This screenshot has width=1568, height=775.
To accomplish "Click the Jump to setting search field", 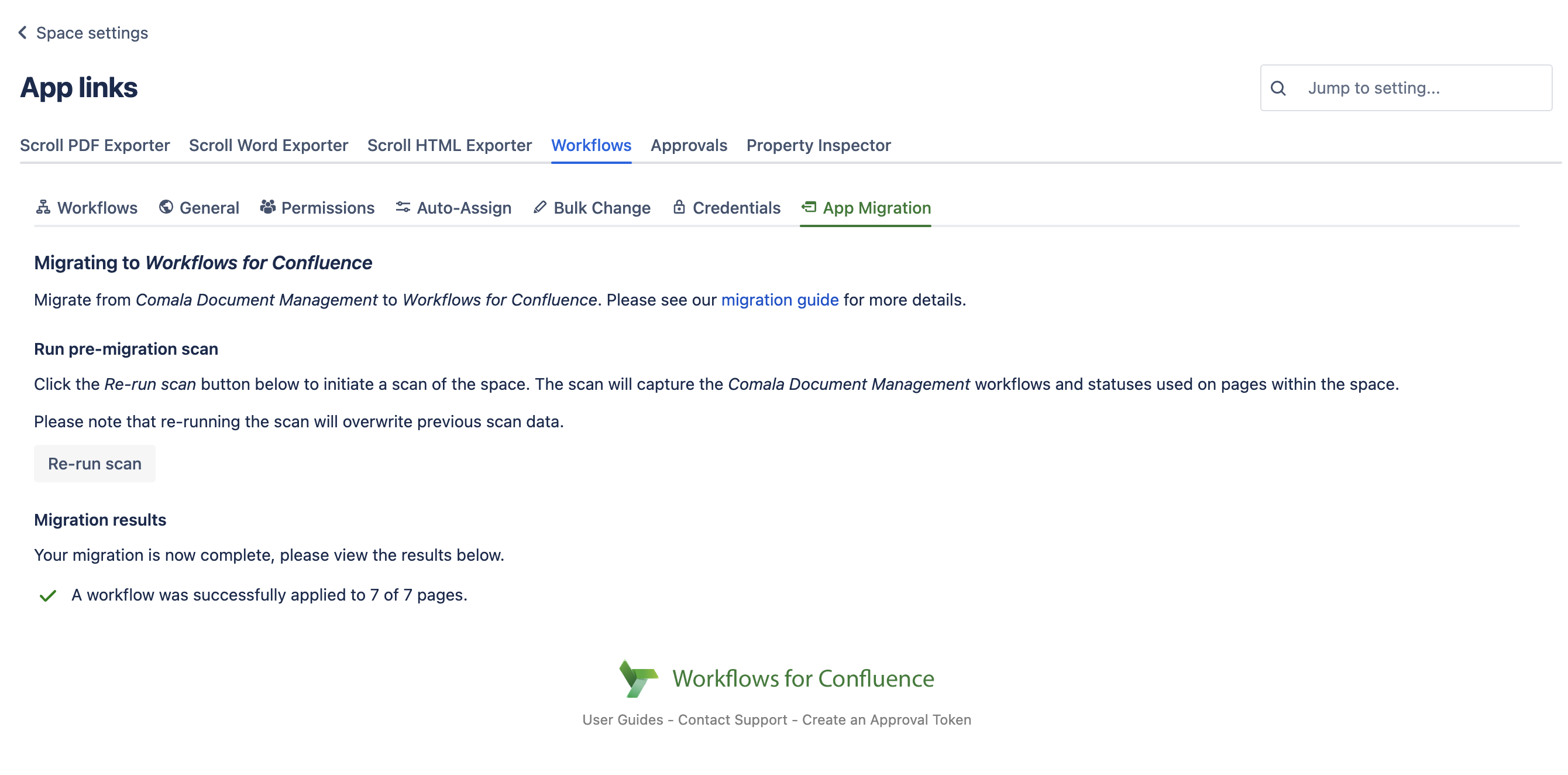I will pos(1418,88).
